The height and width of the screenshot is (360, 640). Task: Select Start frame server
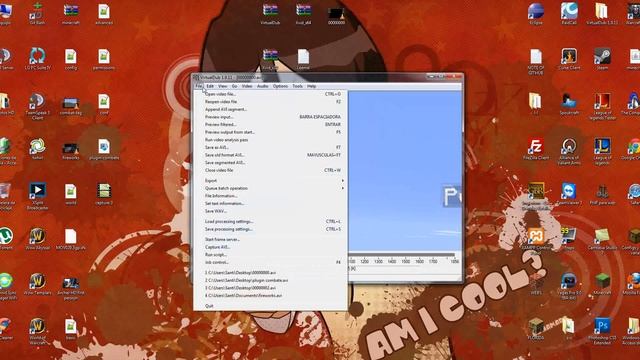point(270,240)
